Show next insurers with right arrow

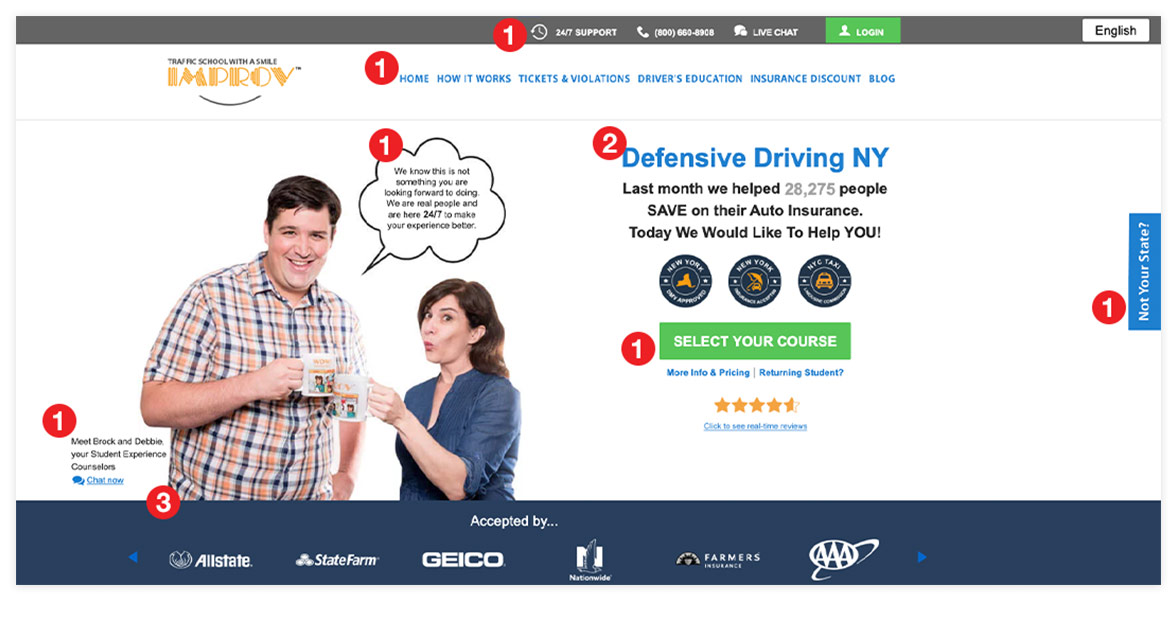pyautogui.click(x=922, y=557)
